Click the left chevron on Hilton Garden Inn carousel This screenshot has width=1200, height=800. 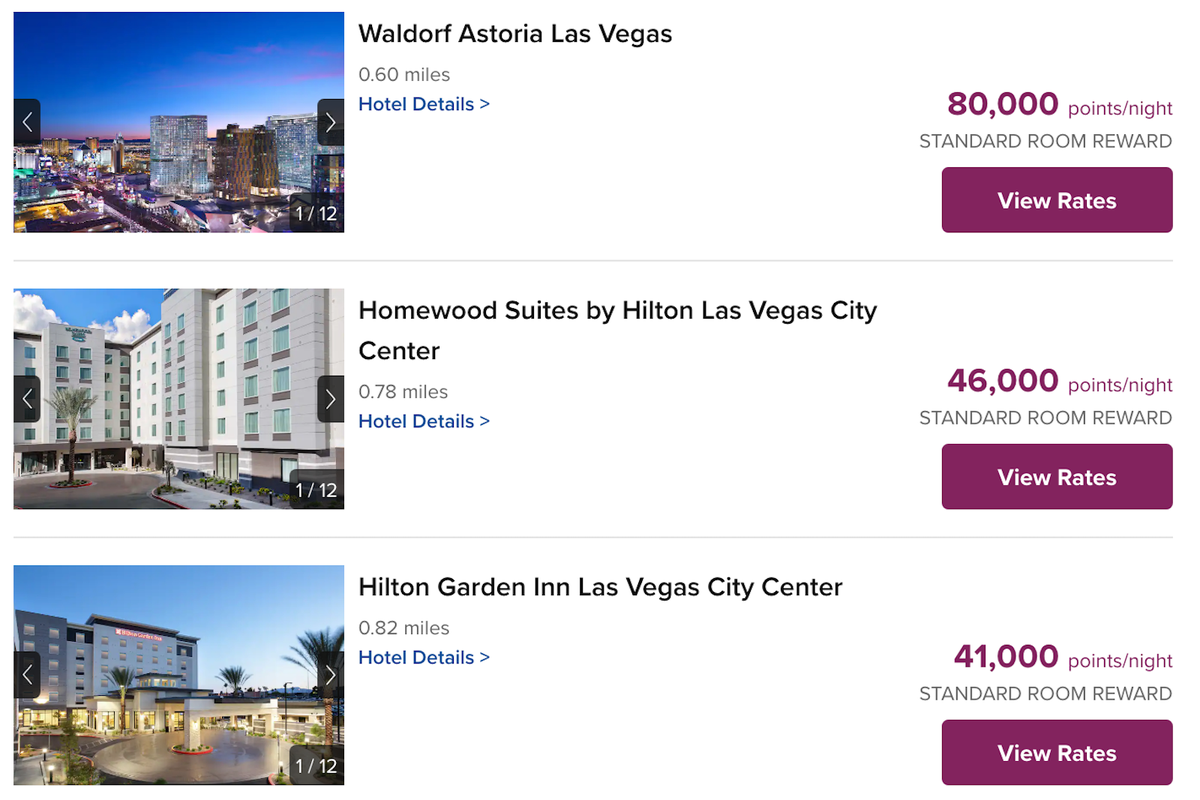pos(27,675)
